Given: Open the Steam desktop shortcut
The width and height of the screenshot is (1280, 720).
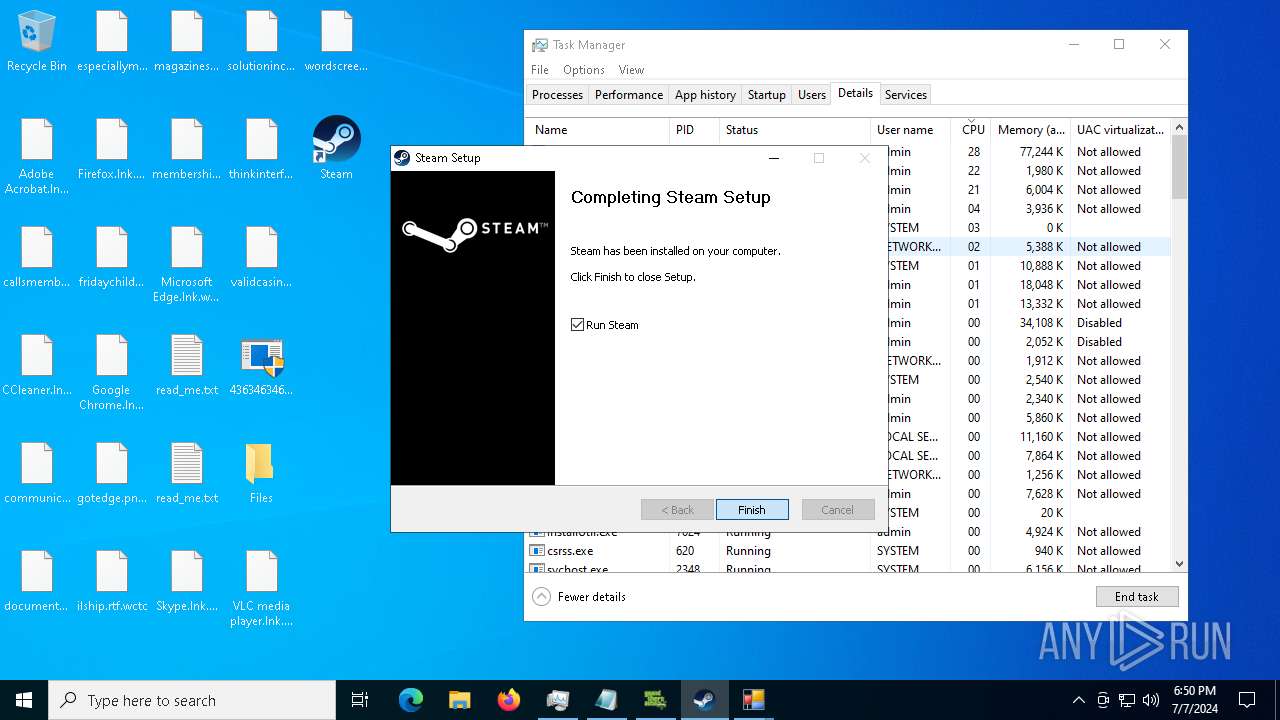Looking at the screenshot, I should tap(336, 147).
